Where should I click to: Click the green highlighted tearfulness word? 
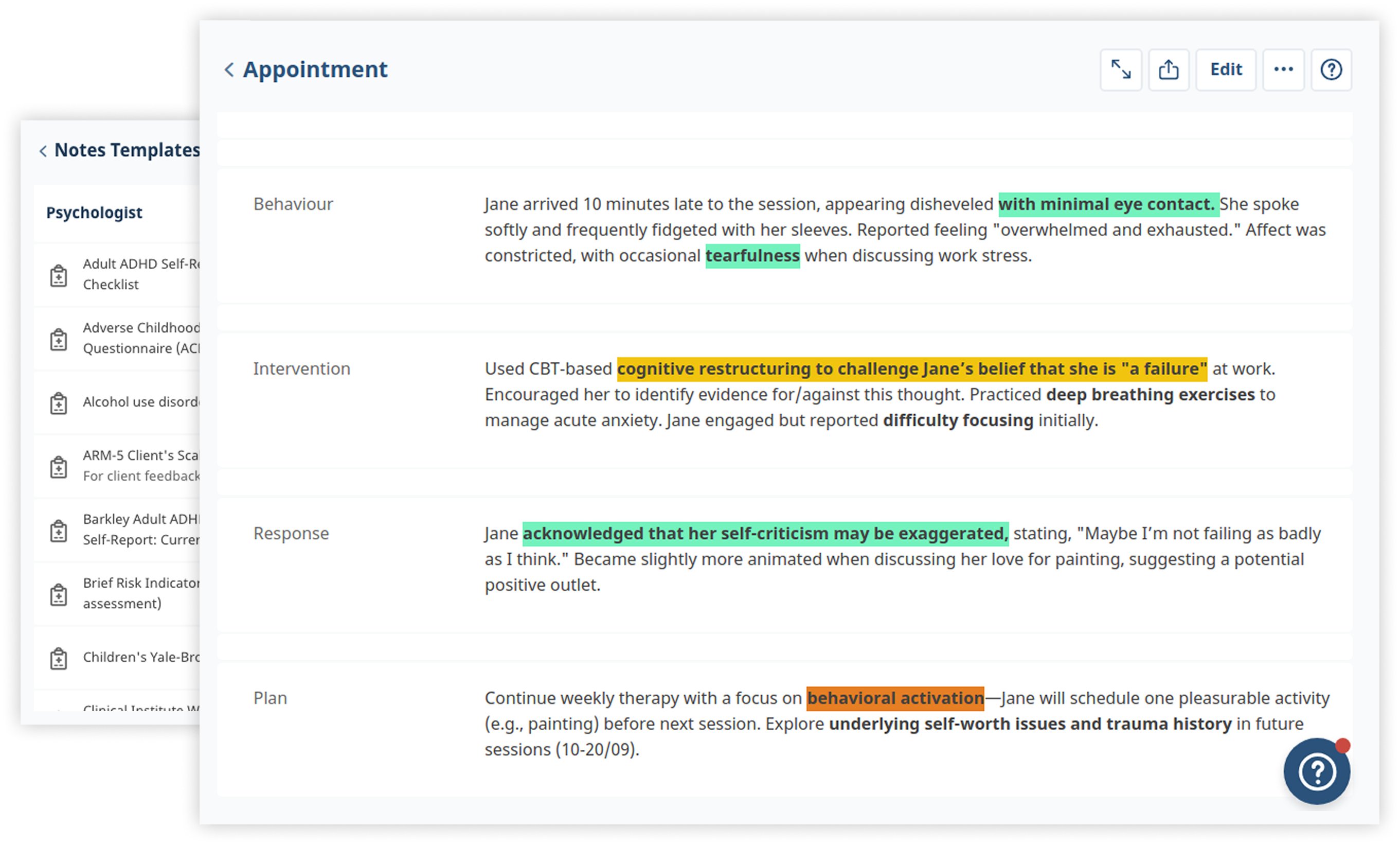[x=752, y=256]
